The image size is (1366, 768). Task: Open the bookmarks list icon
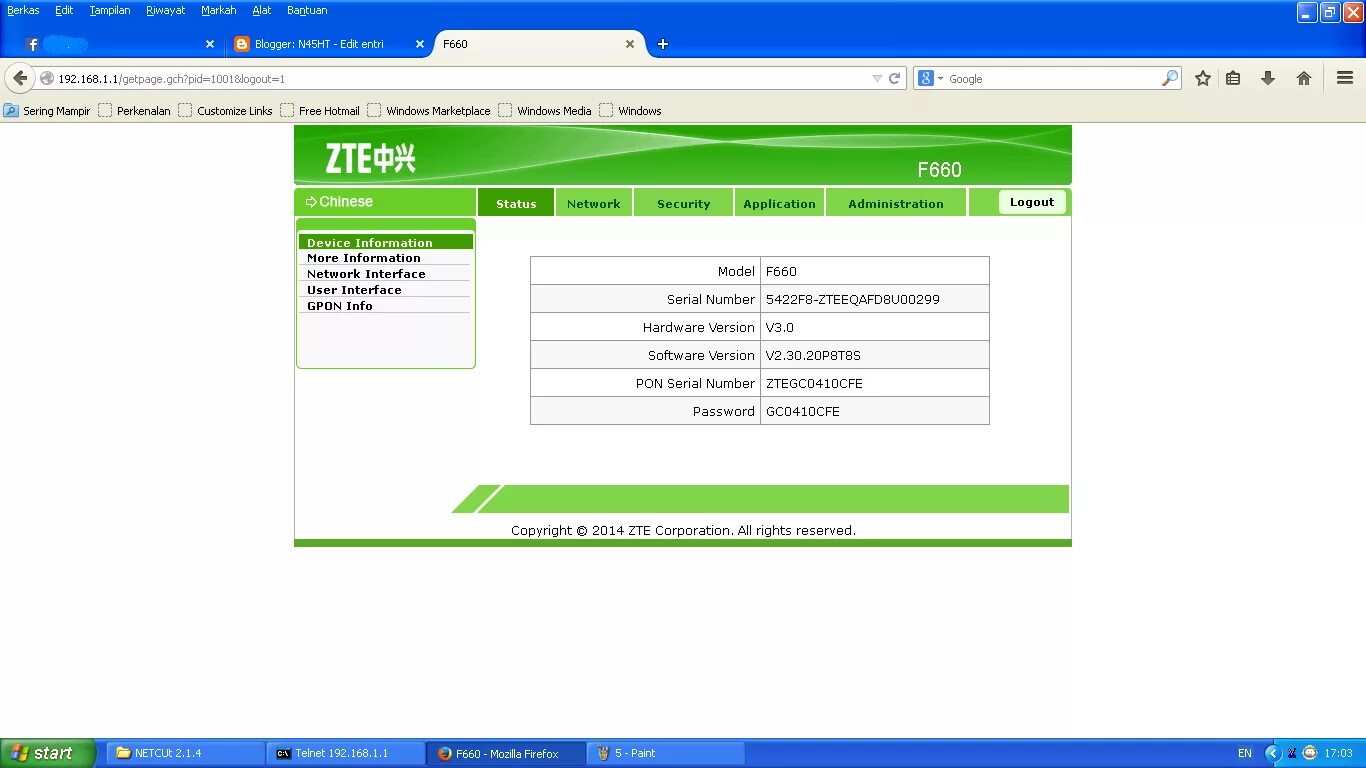[1233, 78]
